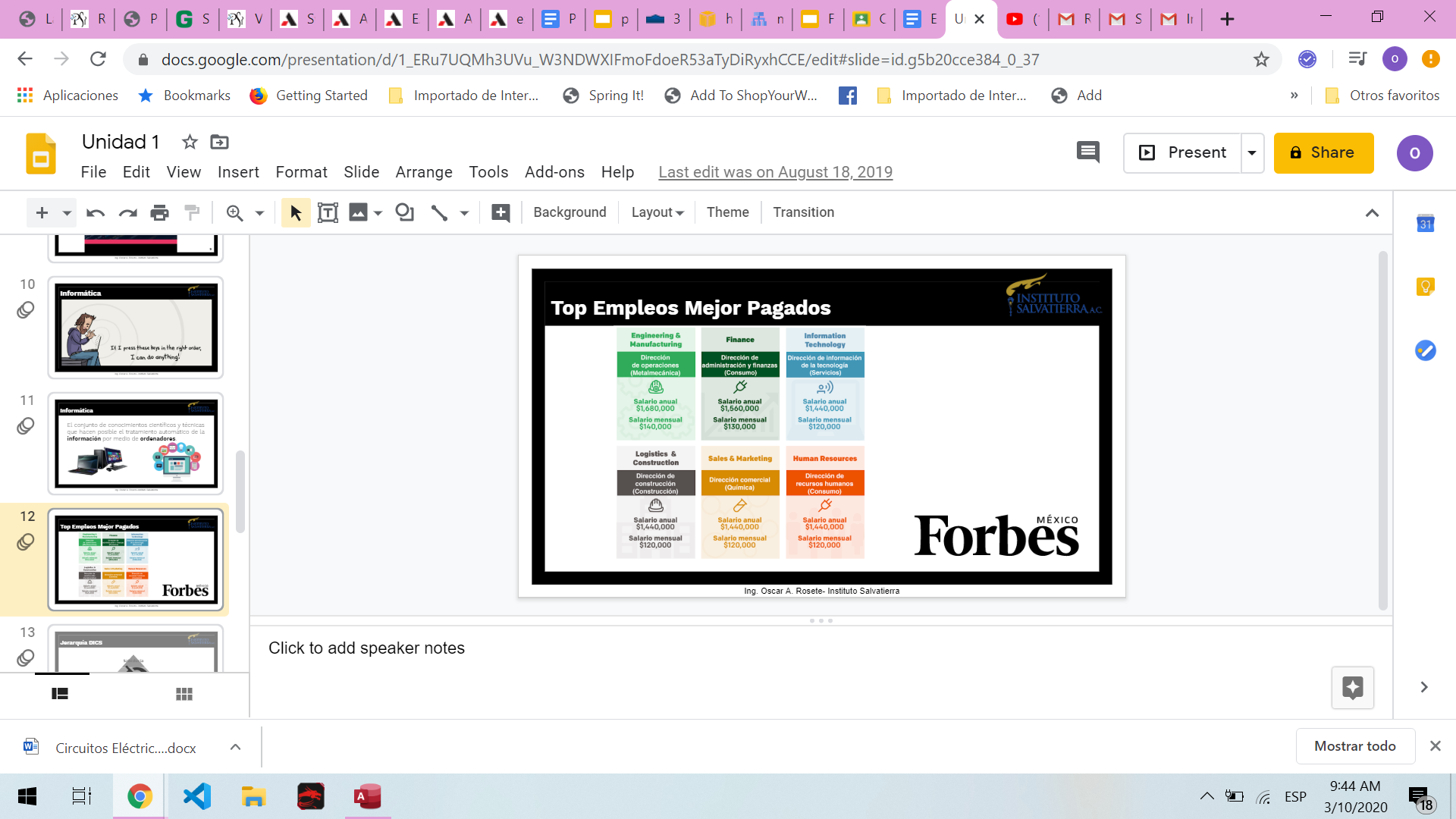Switch to filmstrip view
This screenshot has width=1456, height=819.
click(60, 694)
